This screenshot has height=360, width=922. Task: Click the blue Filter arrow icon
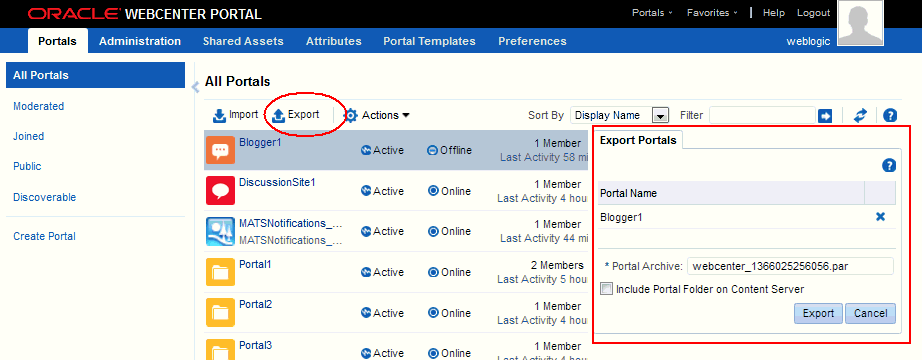(825, 116)
